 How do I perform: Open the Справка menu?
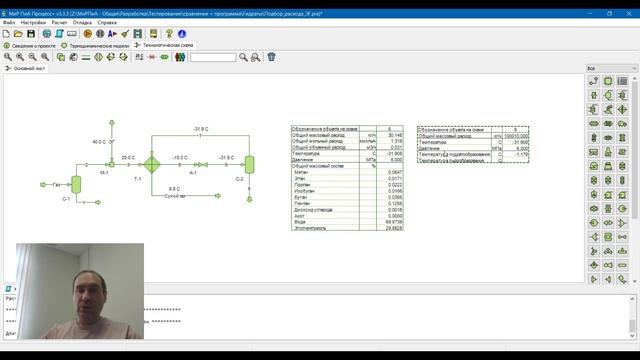[x=107, y=22]
